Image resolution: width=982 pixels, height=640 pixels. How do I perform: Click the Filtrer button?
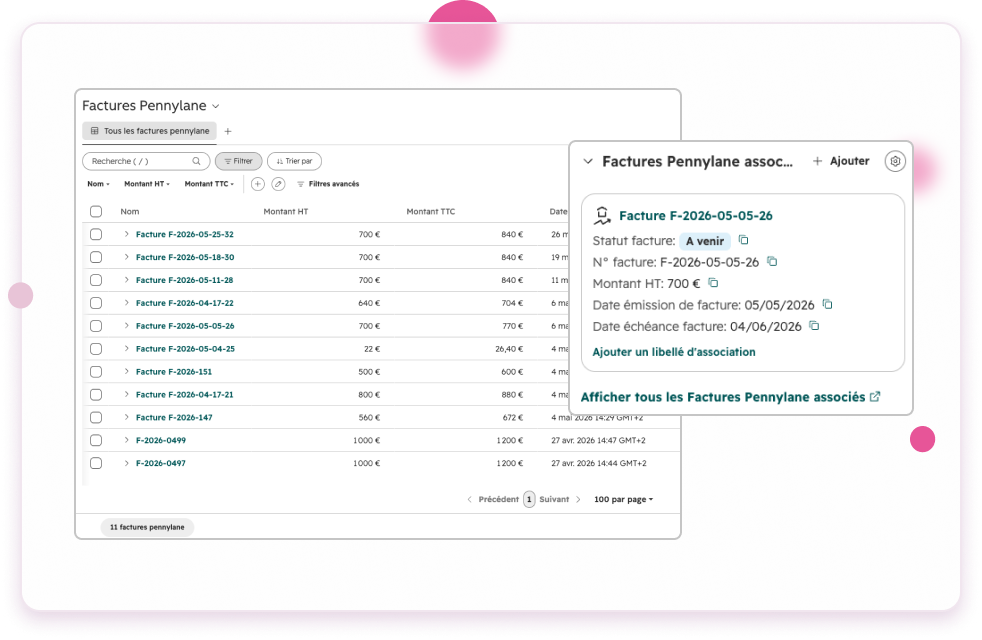[239, 161]
